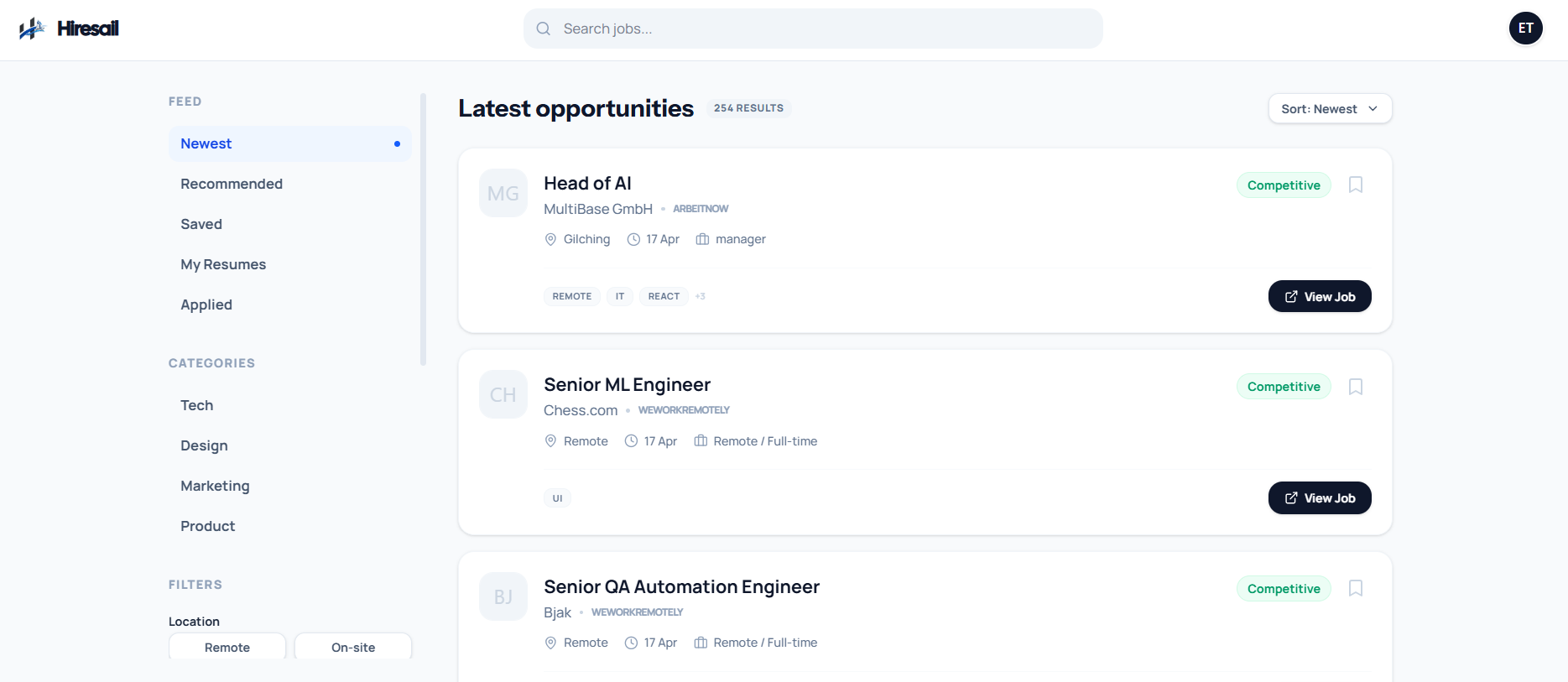Bookmark the Senior ML Engineer job

click(1355, 387)
